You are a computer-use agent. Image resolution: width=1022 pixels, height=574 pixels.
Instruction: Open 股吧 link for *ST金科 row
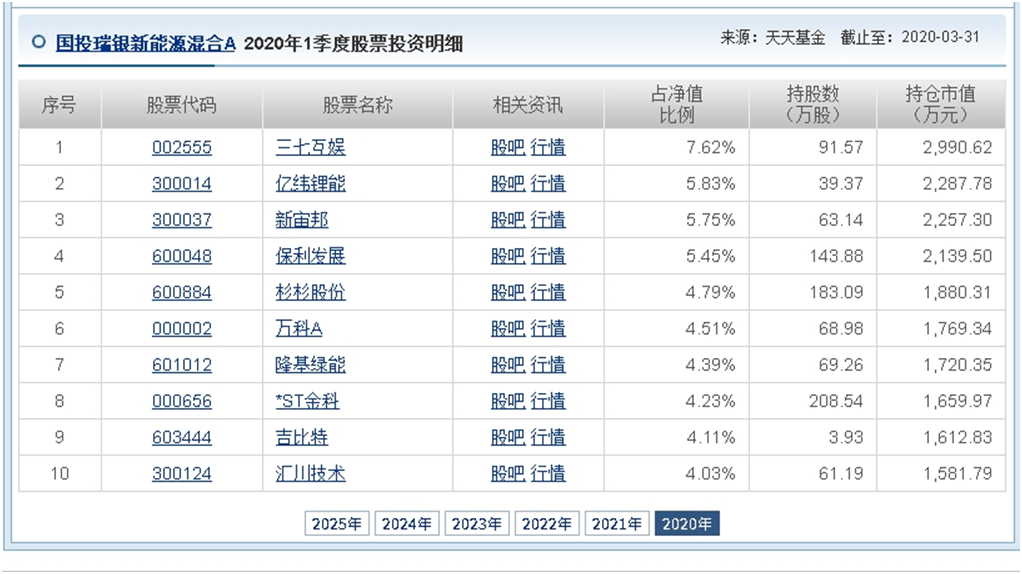pos(508,401)
